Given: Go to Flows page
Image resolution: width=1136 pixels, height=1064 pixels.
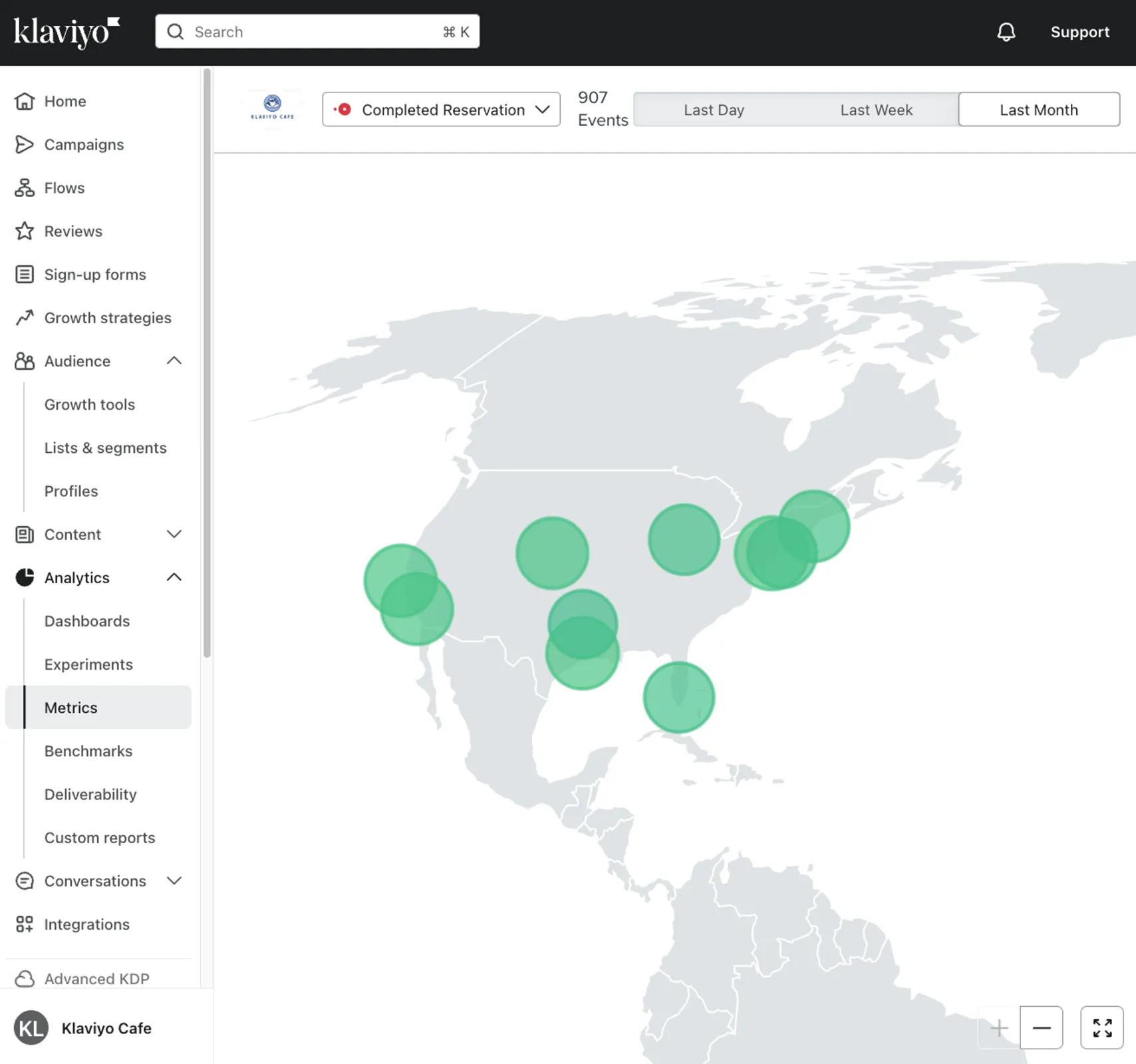Looking at the screenshot, I should click(x=65, y=188).
